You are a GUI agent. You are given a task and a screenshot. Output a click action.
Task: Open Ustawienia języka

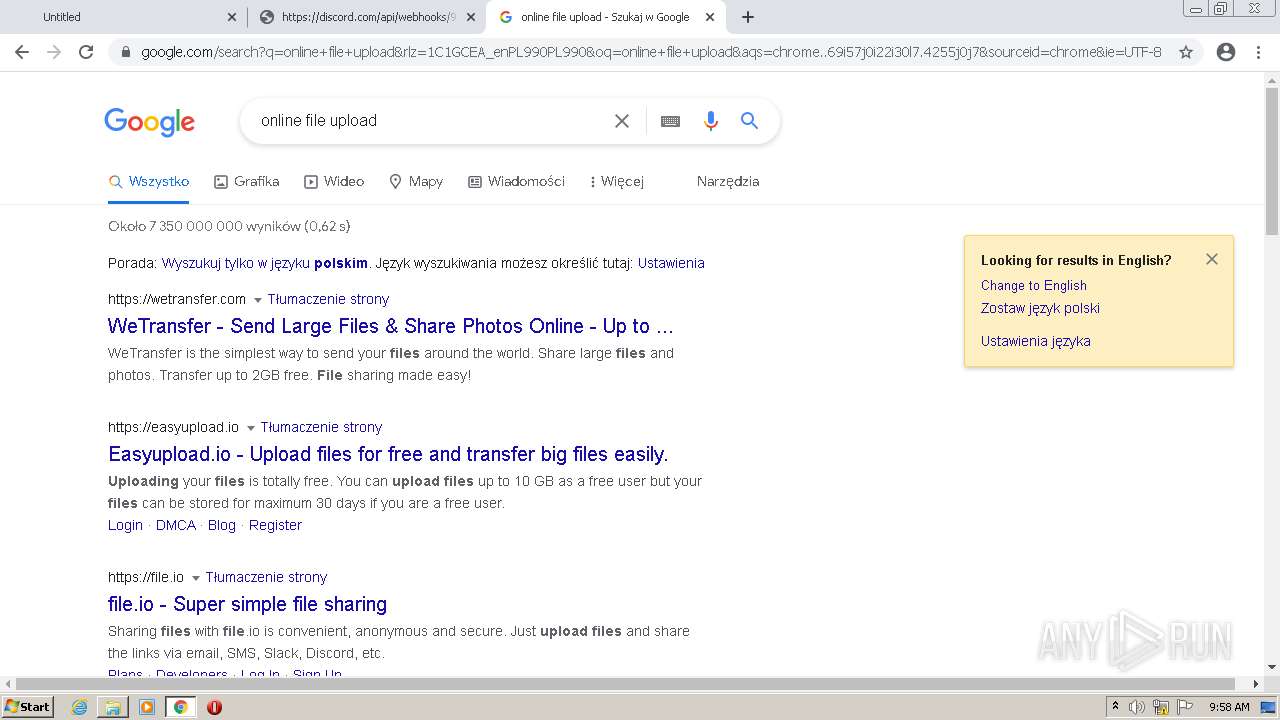click(1035, 342)
